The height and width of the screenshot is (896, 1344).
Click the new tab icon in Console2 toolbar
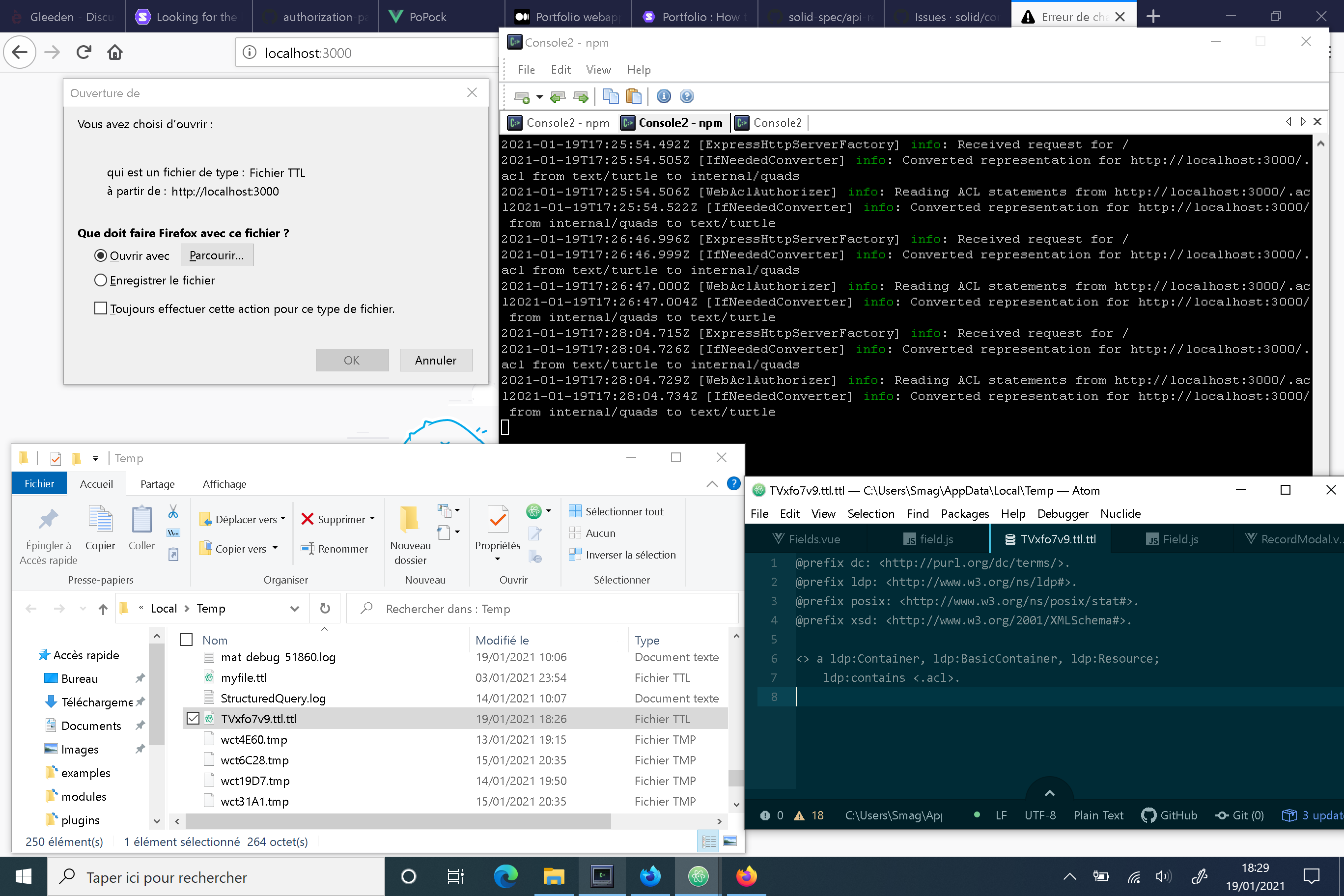coord(521,97)
